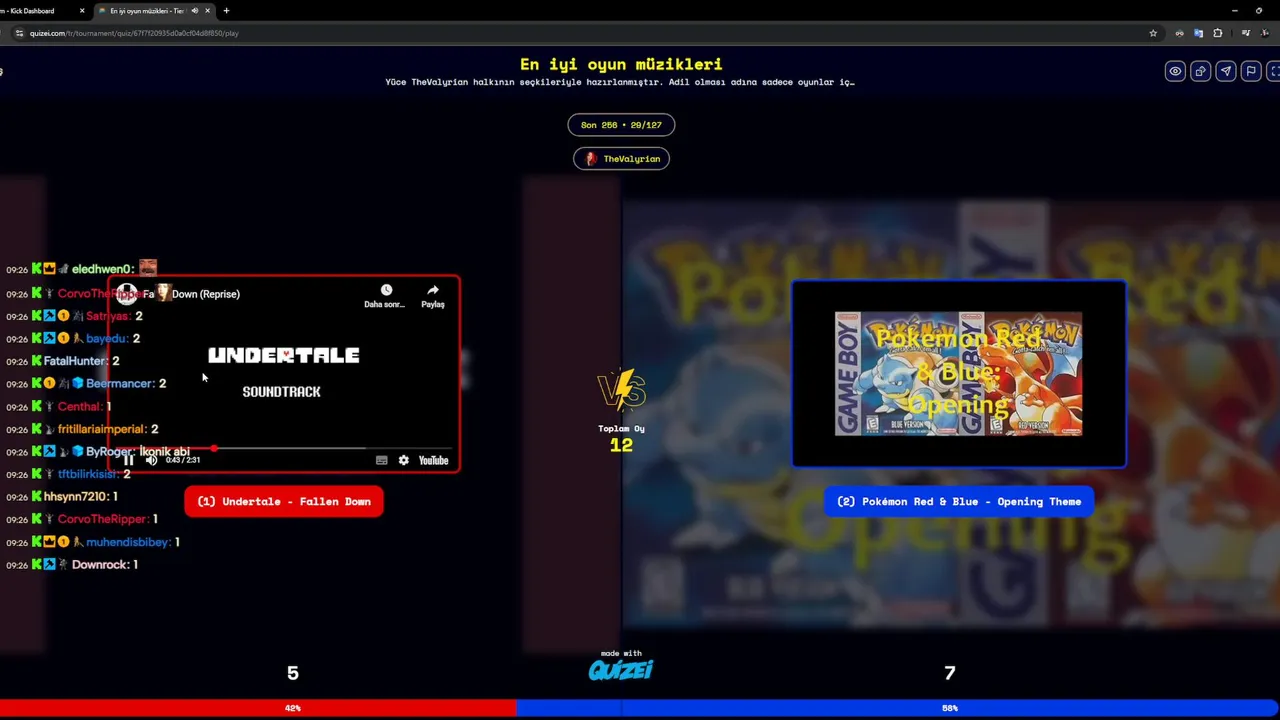Click the glasses extension icon

pos(1179,33)
